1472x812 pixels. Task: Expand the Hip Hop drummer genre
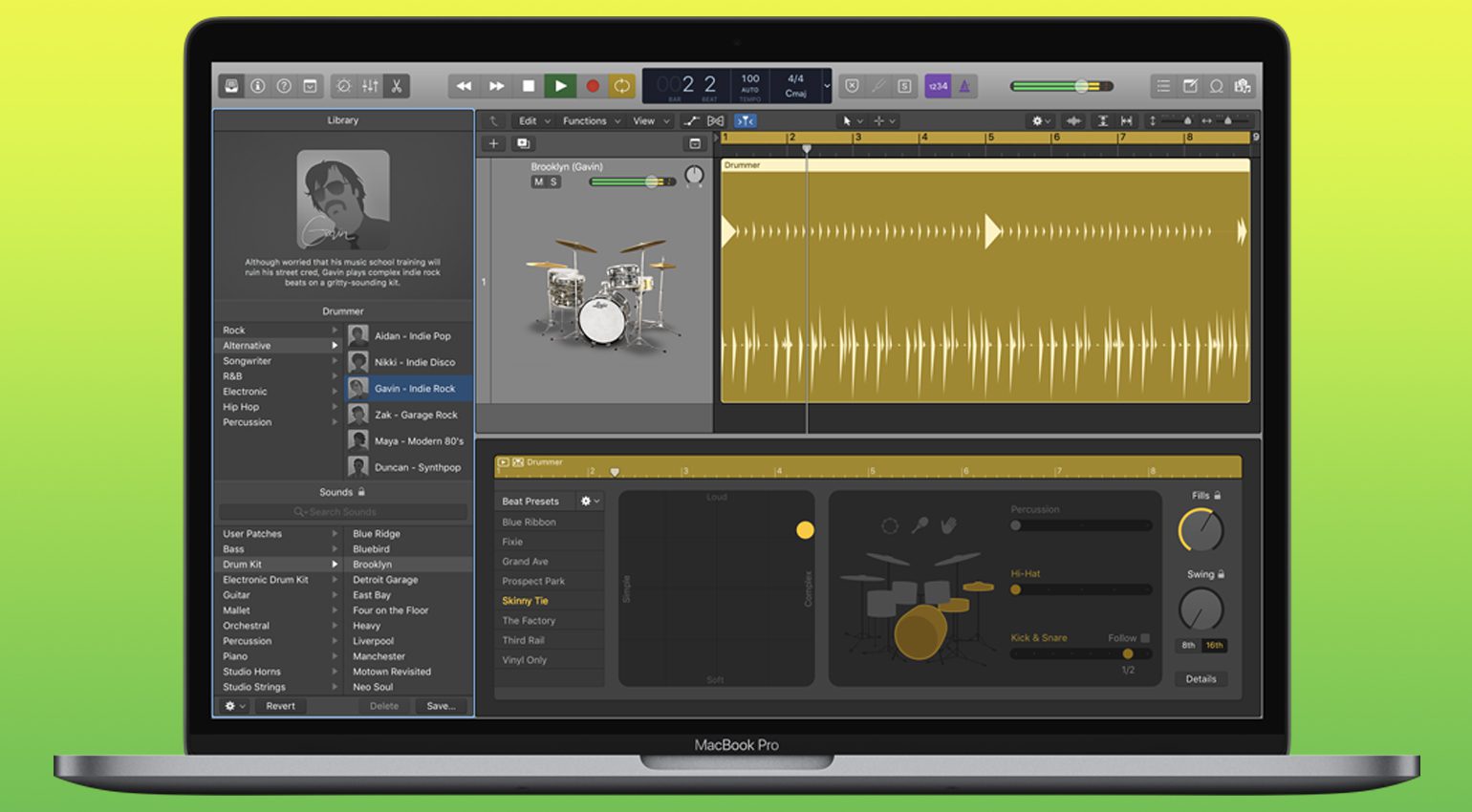click(335, 407)
